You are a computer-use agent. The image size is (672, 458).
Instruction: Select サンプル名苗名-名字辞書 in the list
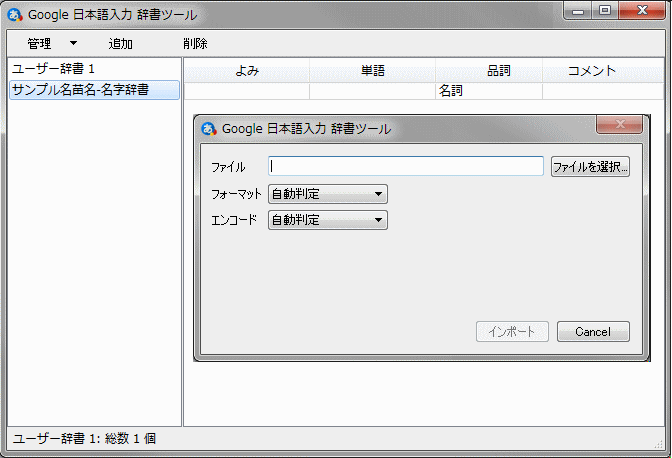click(94, 90)
